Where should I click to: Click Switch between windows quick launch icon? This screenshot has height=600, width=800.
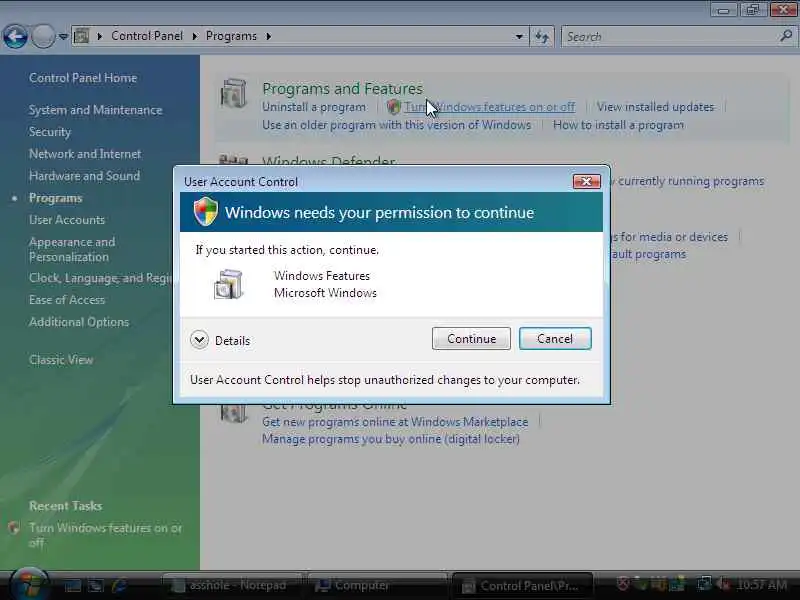(x=95, y=585)
